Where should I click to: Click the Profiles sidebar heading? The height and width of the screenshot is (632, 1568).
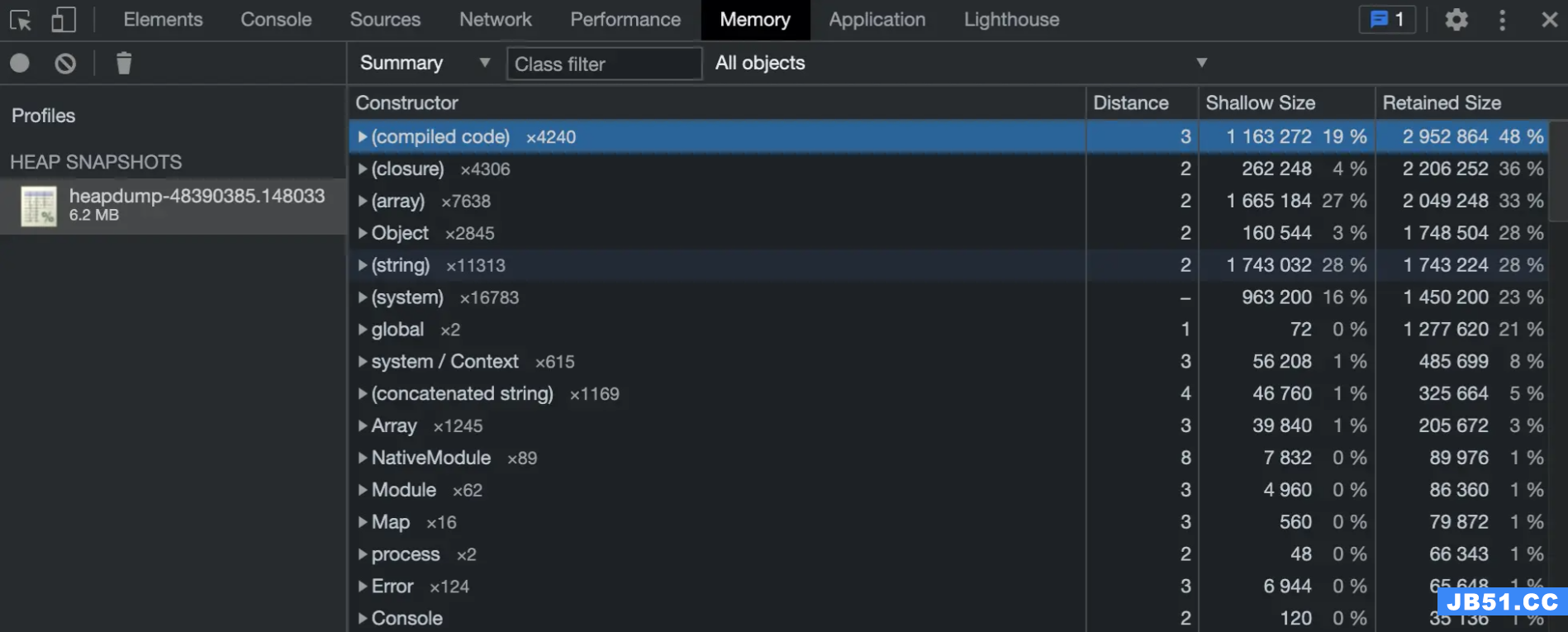click(43, 116)
